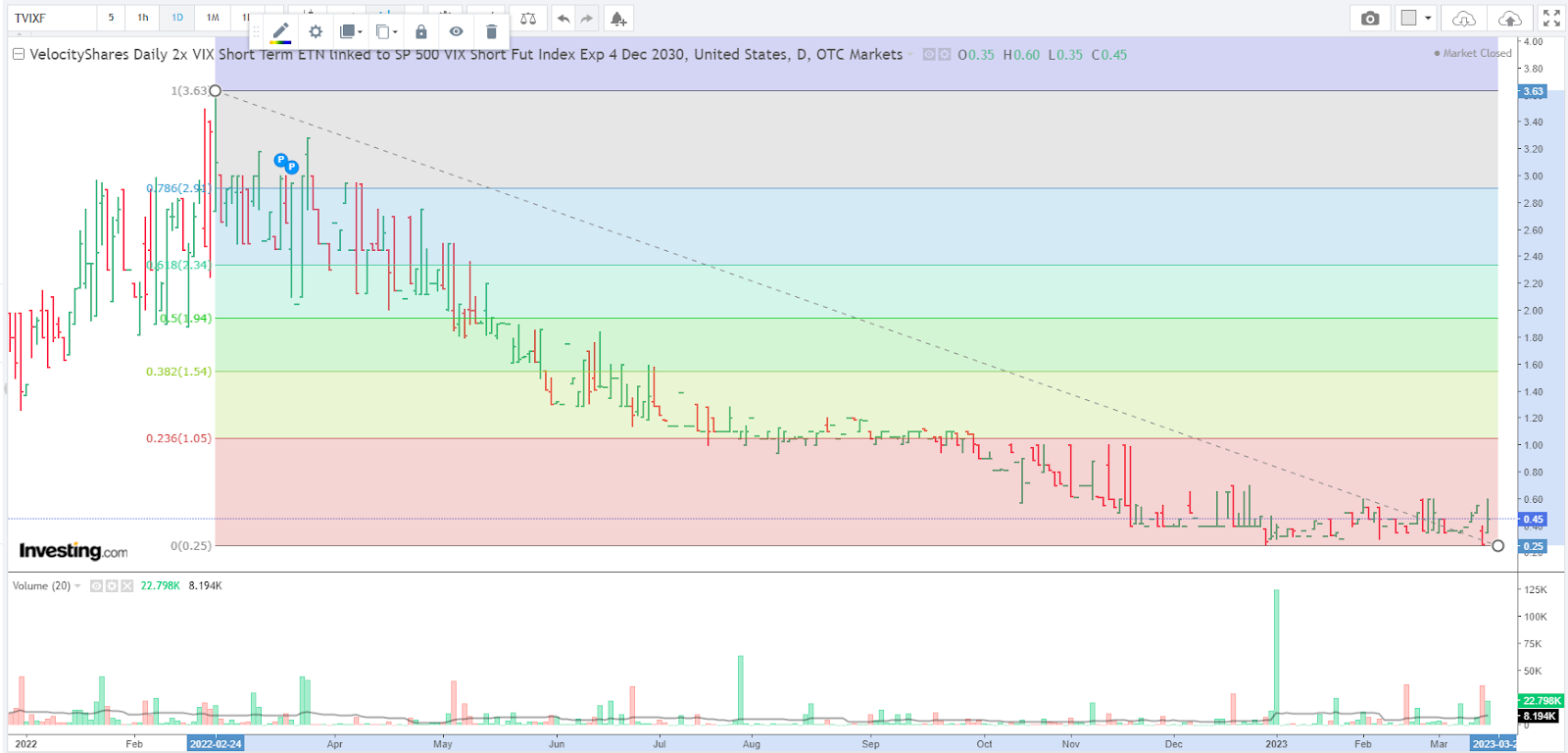Open visual order layers dropdown
The image size is (1568, 753).
350,32
